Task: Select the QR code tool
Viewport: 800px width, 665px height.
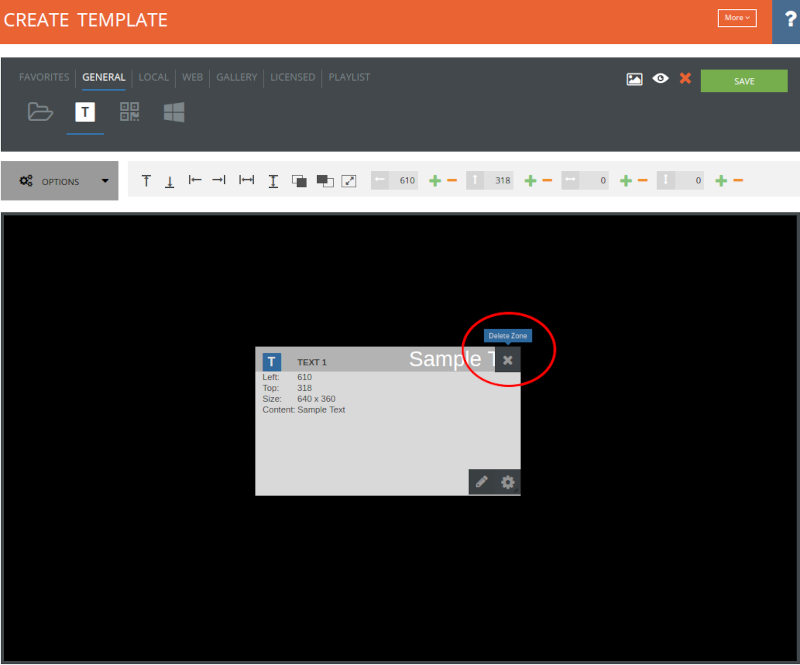Action: tap(129, 112)
